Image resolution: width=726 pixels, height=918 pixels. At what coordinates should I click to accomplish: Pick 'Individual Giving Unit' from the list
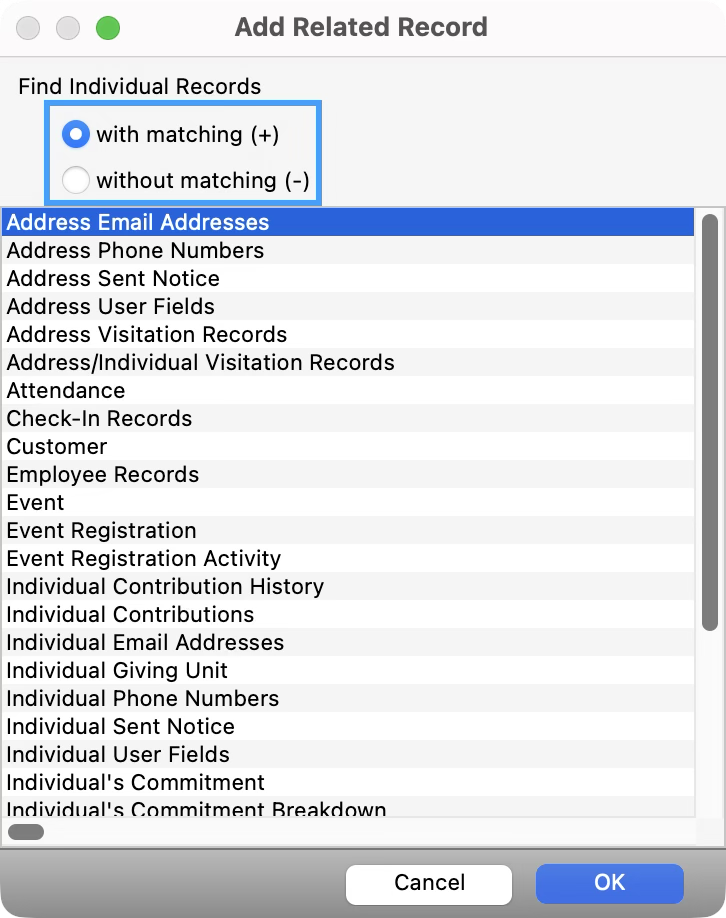(348, 670)
